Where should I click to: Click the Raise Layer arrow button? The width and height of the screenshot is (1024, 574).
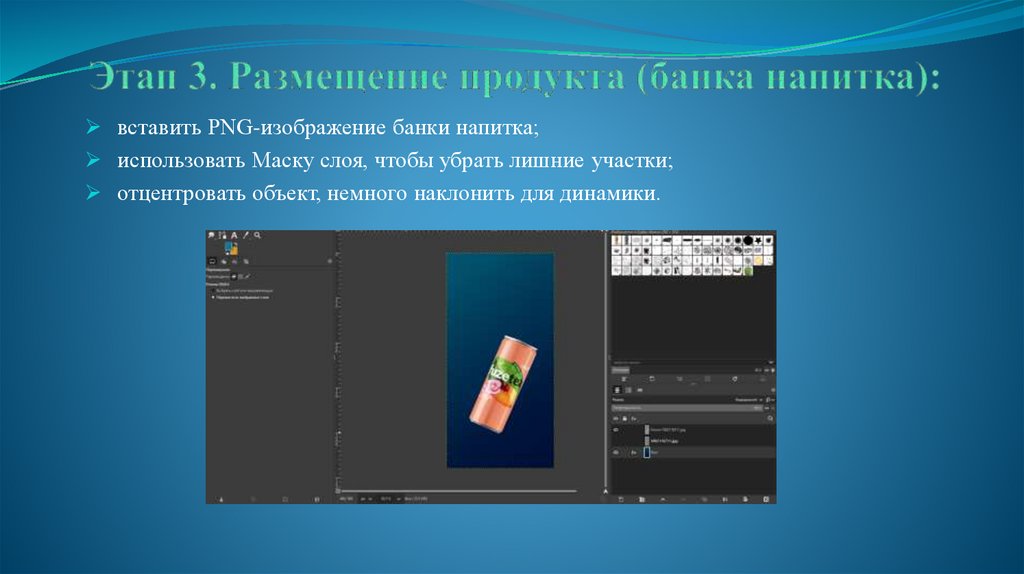(663, 500)
